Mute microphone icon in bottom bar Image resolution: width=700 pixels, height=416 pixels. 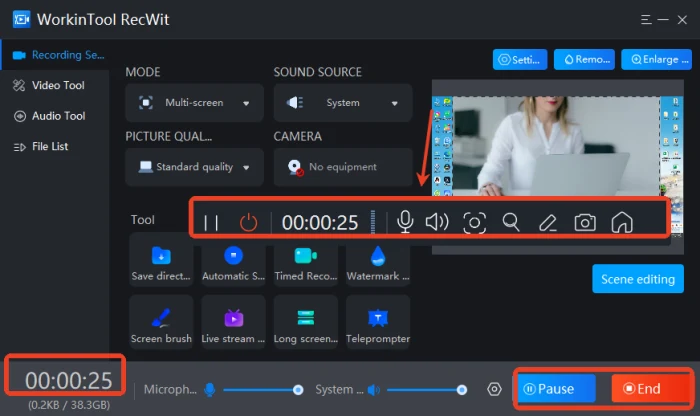(x=209, y=390)
